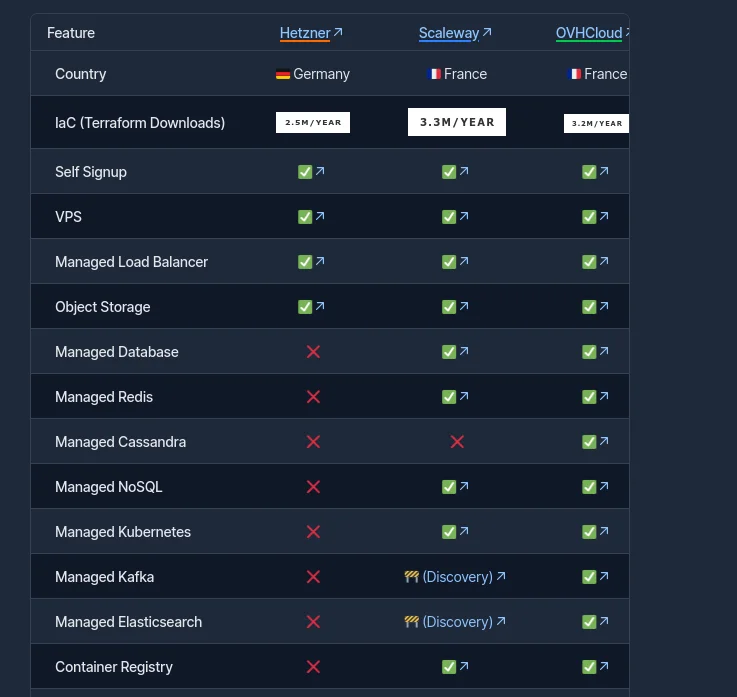Image resolution: width=737 pixels, height=697 pixels.
Task: Open OVHCloud Managed Kubernetes checkmark link
Action: point(595,532)
